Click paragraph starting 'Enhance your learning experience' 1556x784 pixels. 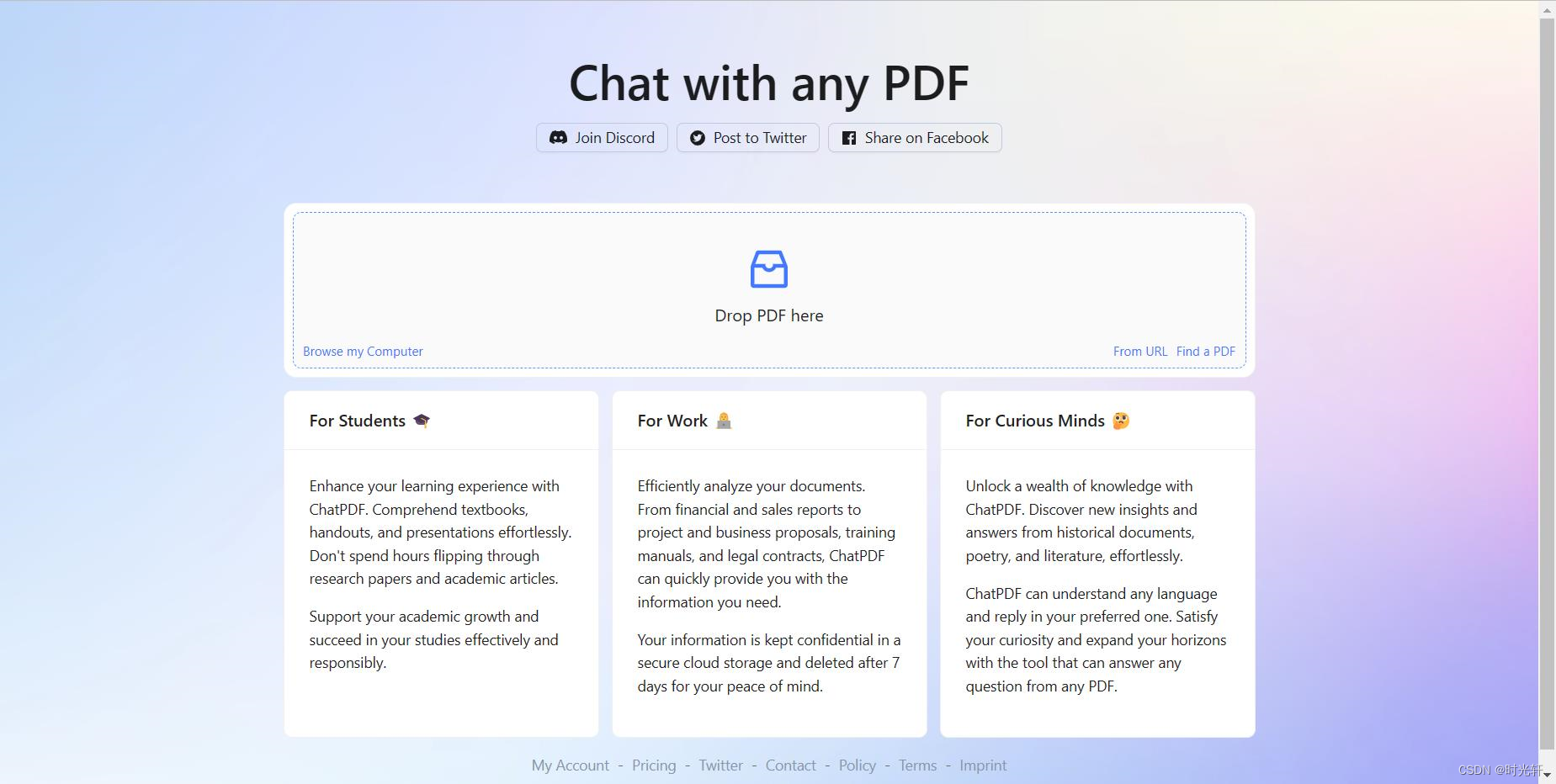tap(440, 532)
